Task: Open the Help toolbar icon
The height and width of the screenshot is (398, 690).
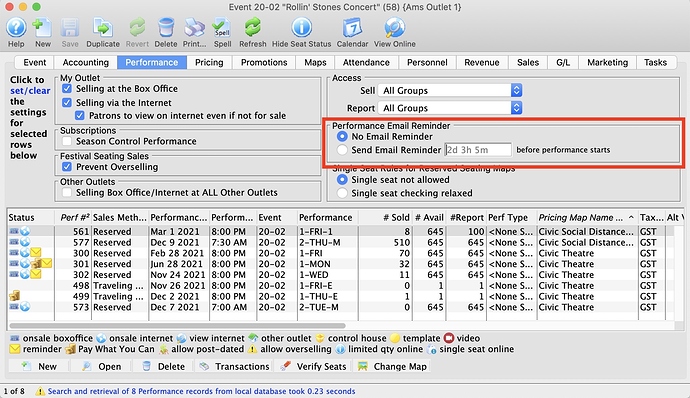Action: 16,28
